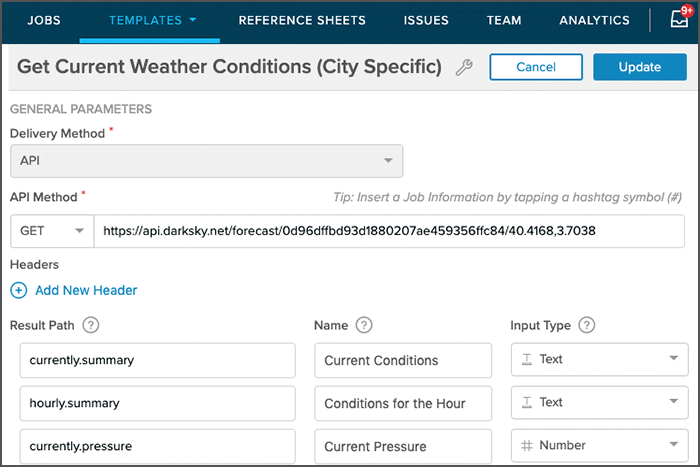Click the plus icon for Add New Header
This screenshot has width=700, height=467.
(x=19, y=290)
